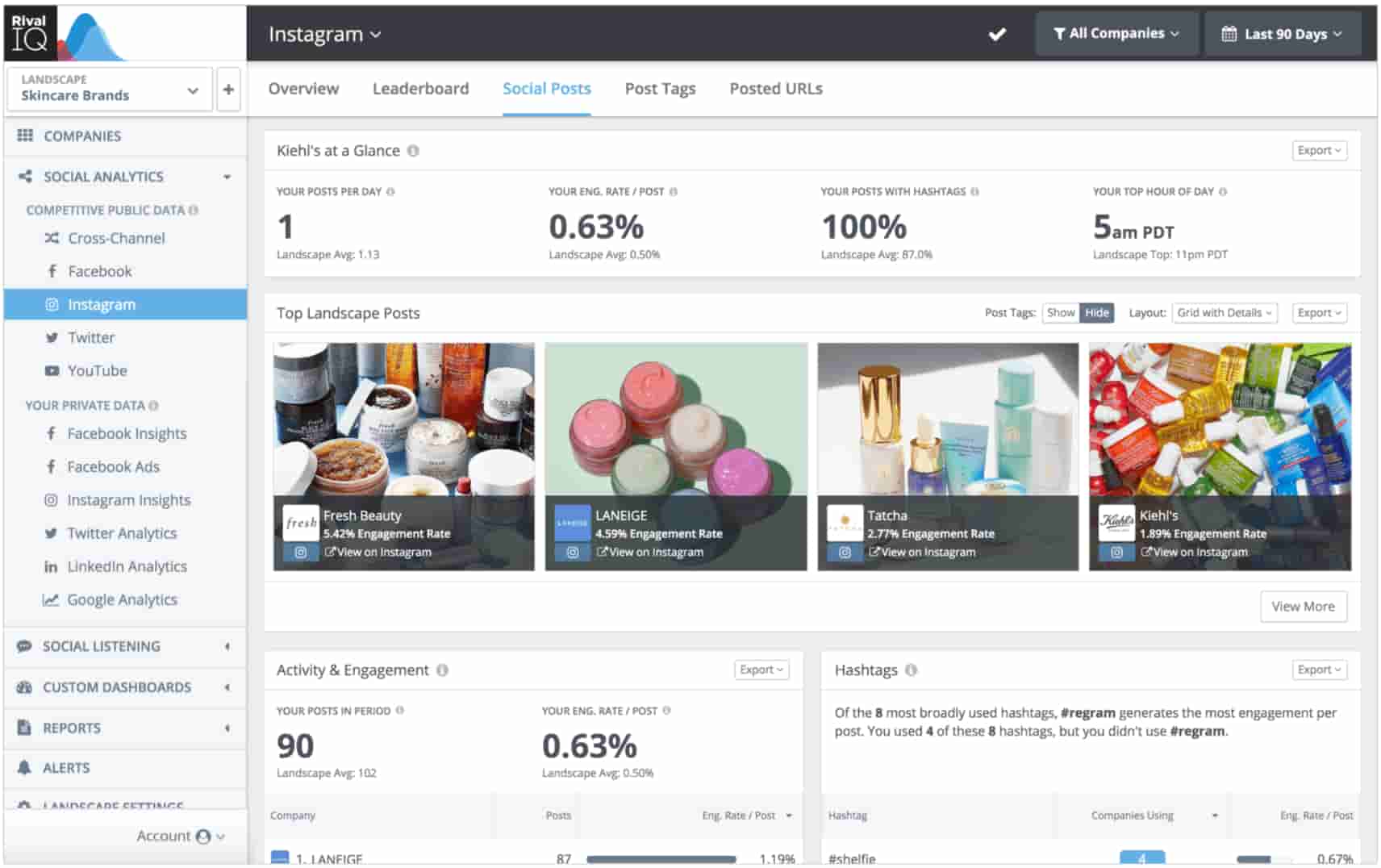Image resolution: width=1381 pixels, height=868 pixels.
Task: Click the Rival IQ logo
Action: tap(31, 32)
